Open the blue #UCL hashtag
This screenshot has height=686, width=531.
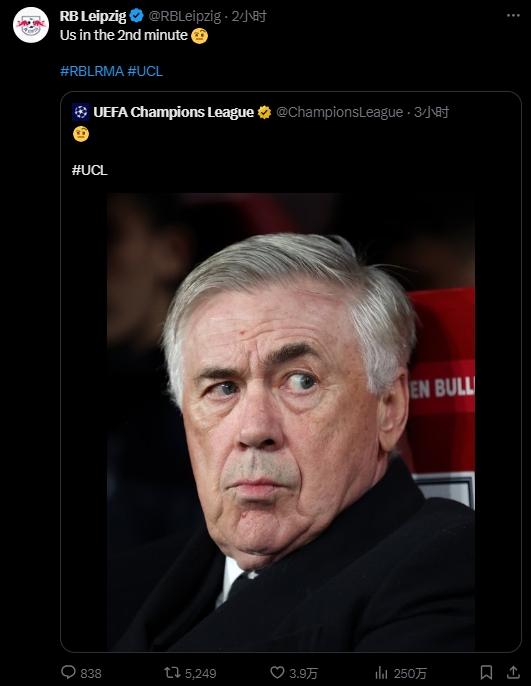pyautogui.click(x=145, y=71)
